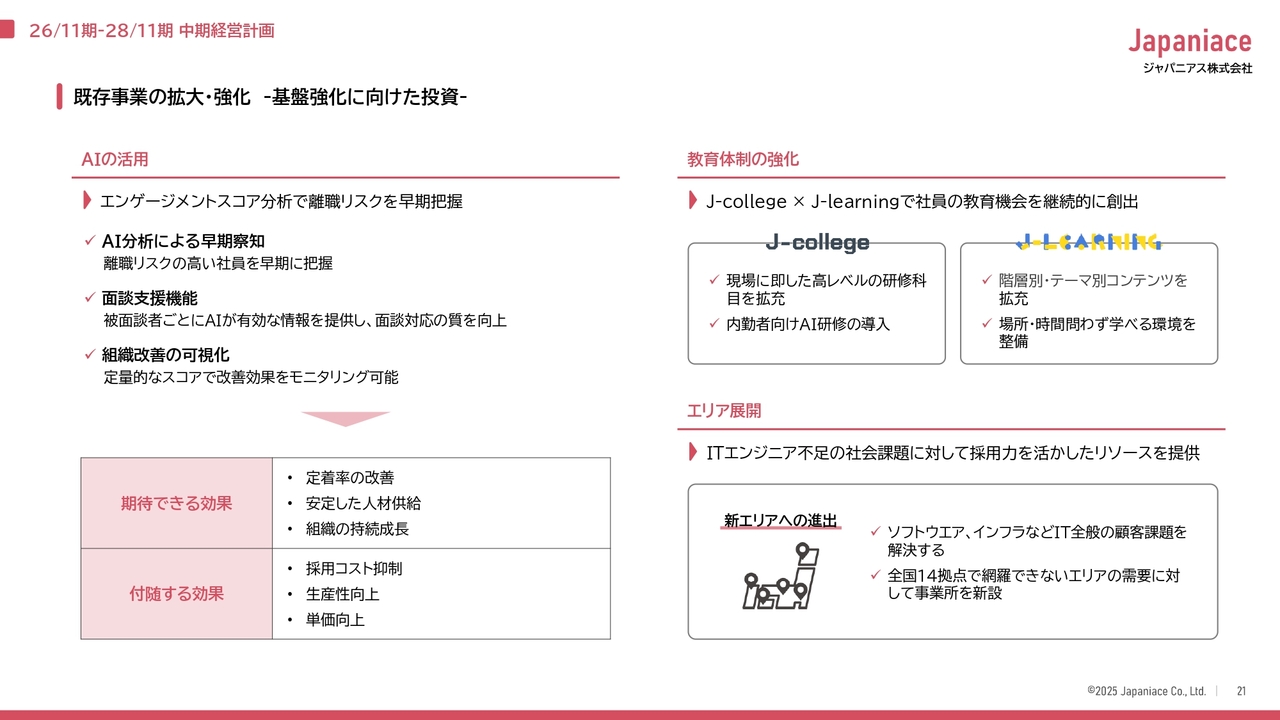Click the checkmark next to AI分析による早期察知
The image size is (1280, 720).
click(x=89, y=240)
